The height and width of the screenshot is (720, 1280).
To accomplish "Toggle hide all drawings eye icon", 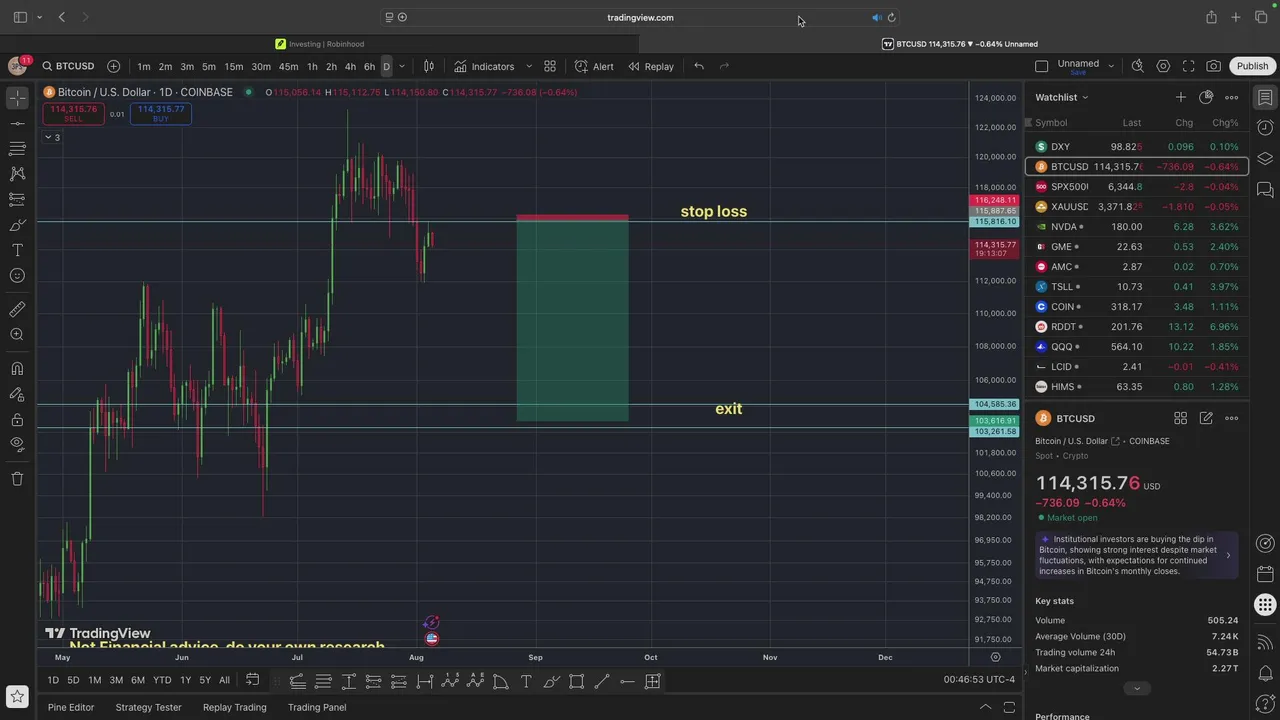I will 17,444.
